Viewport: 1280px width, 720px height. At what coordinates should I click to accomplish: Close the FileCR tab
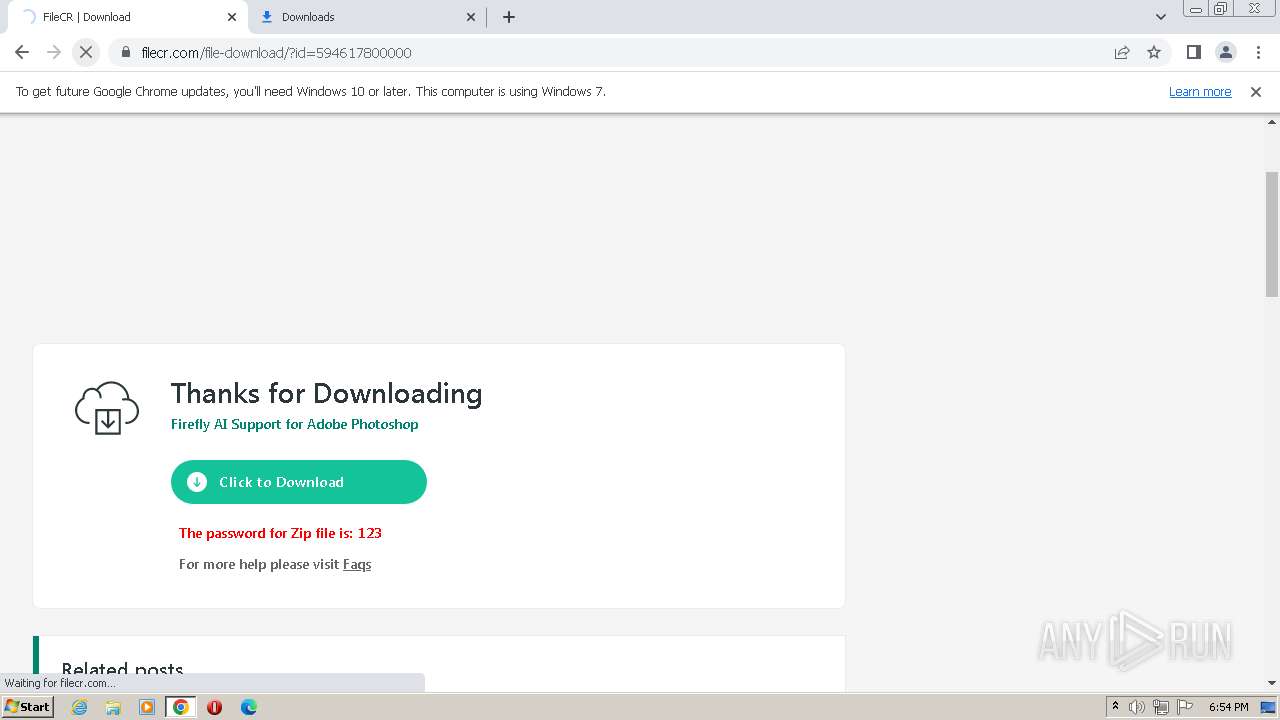(232, 17)
